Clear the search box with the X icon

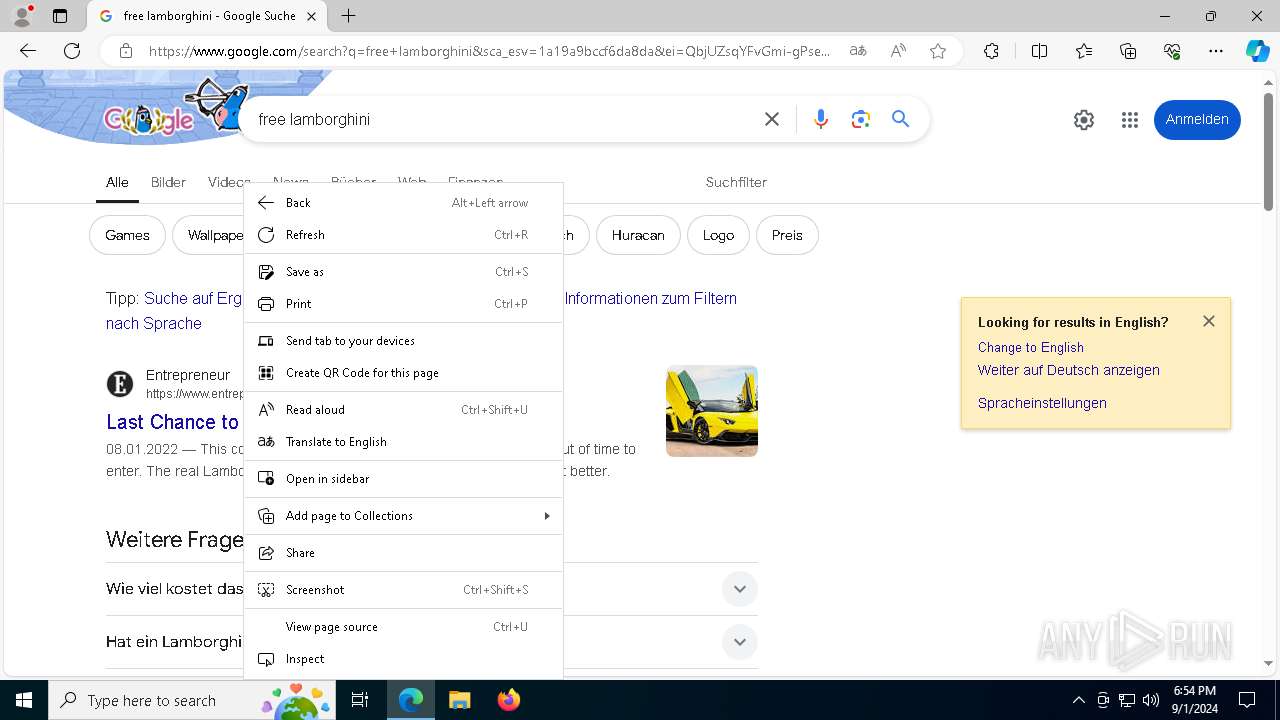(x=772, y=119)
